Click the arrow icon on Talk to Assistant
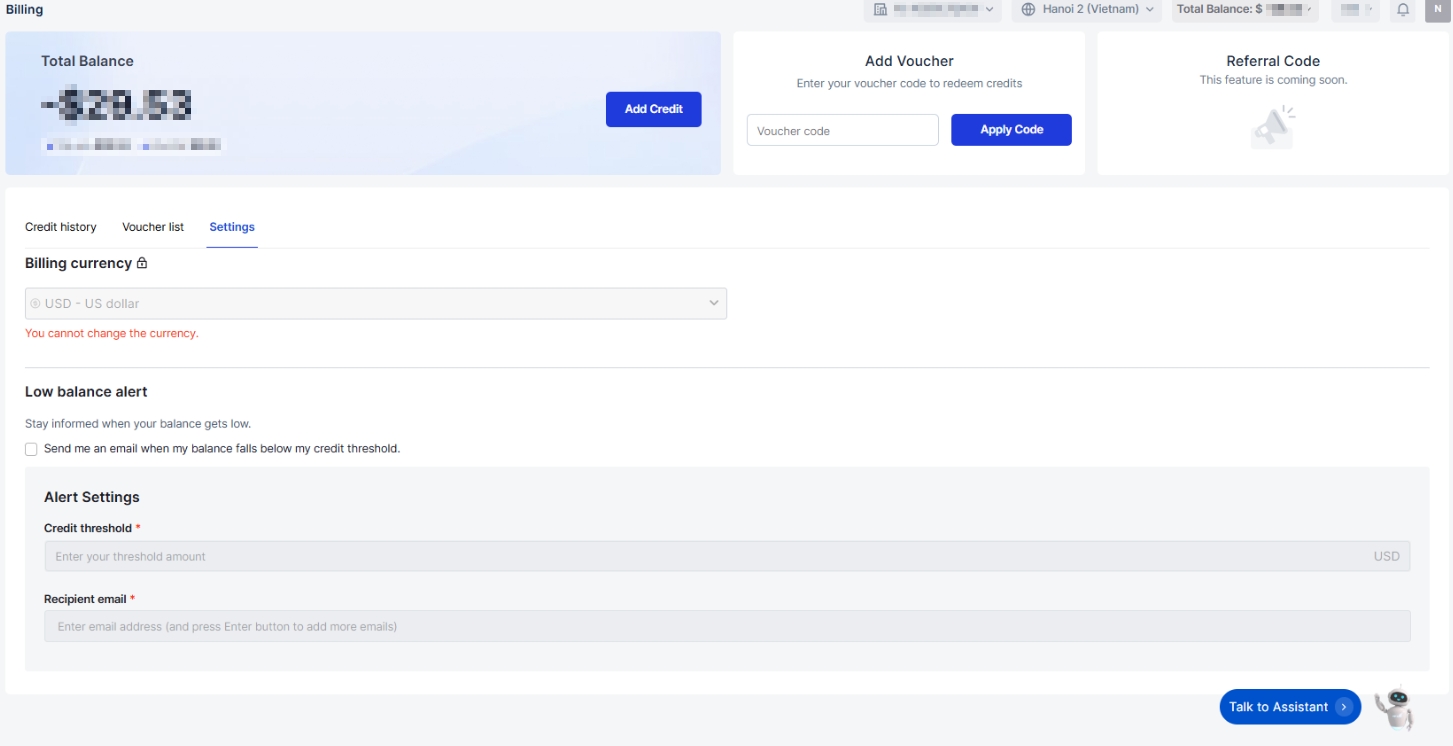Image resolution: width=1453 pixels, height=746 pixels. point(1344,707)
